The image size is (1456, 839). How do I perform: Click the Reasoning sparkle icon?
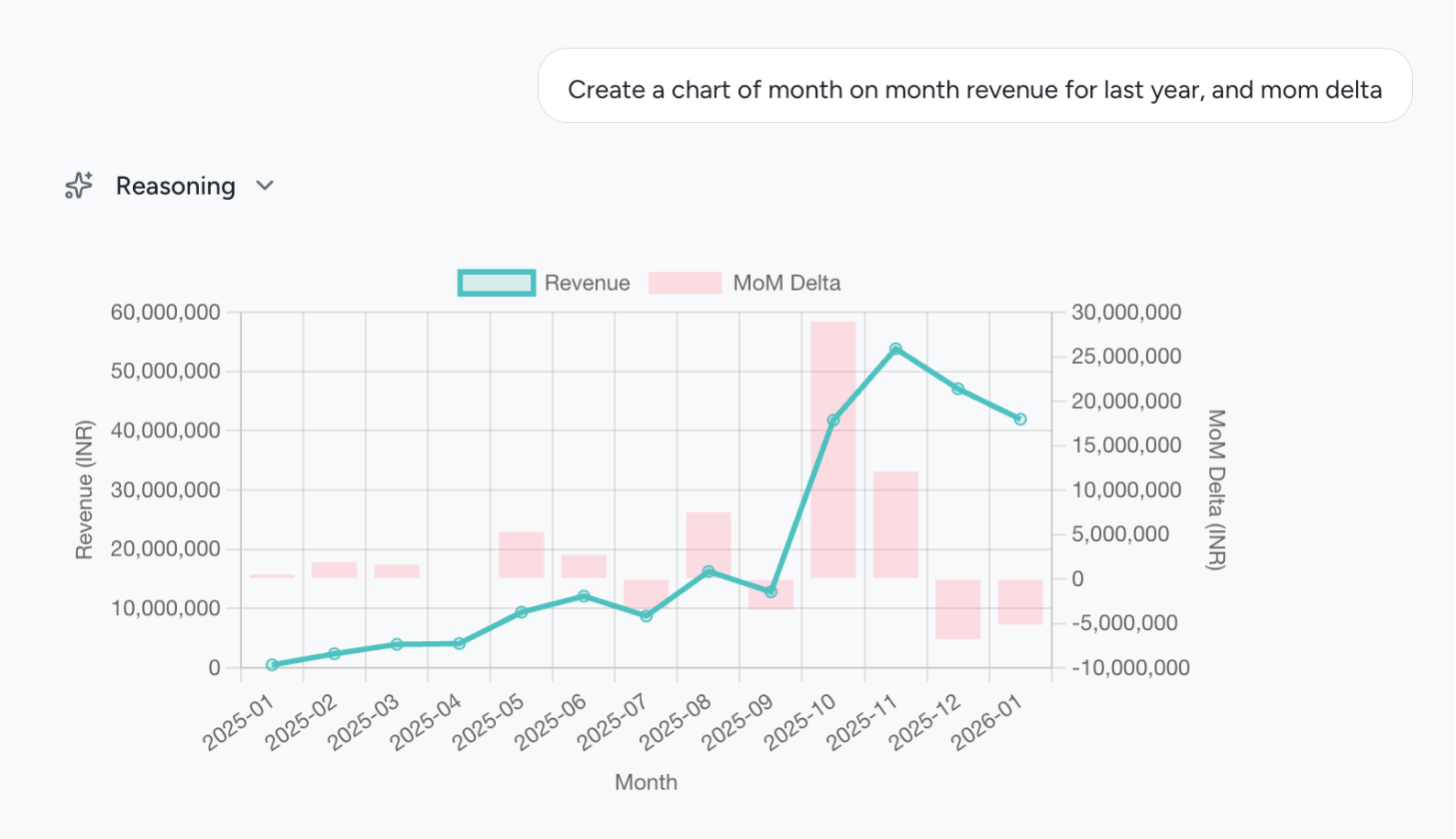coord(79,186)
